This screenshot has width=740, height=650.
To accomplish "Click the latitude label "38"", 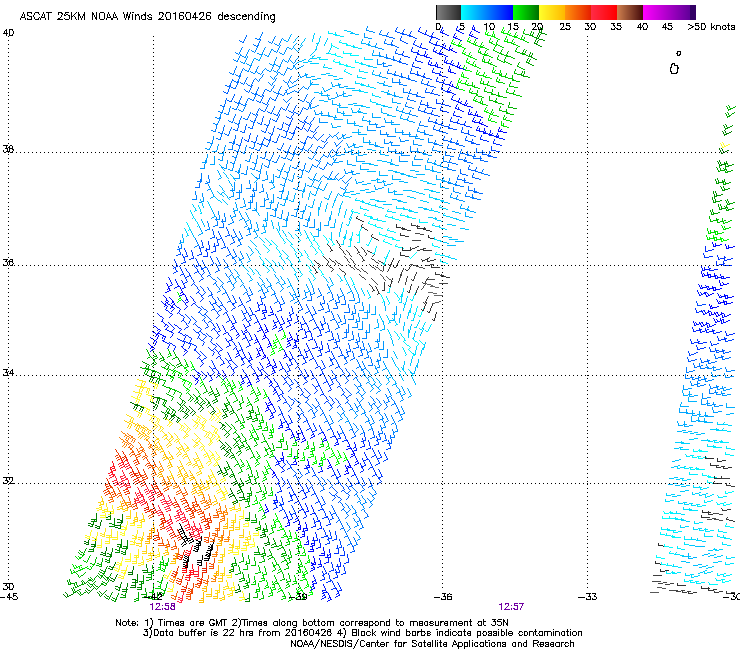I will [8, 149].
